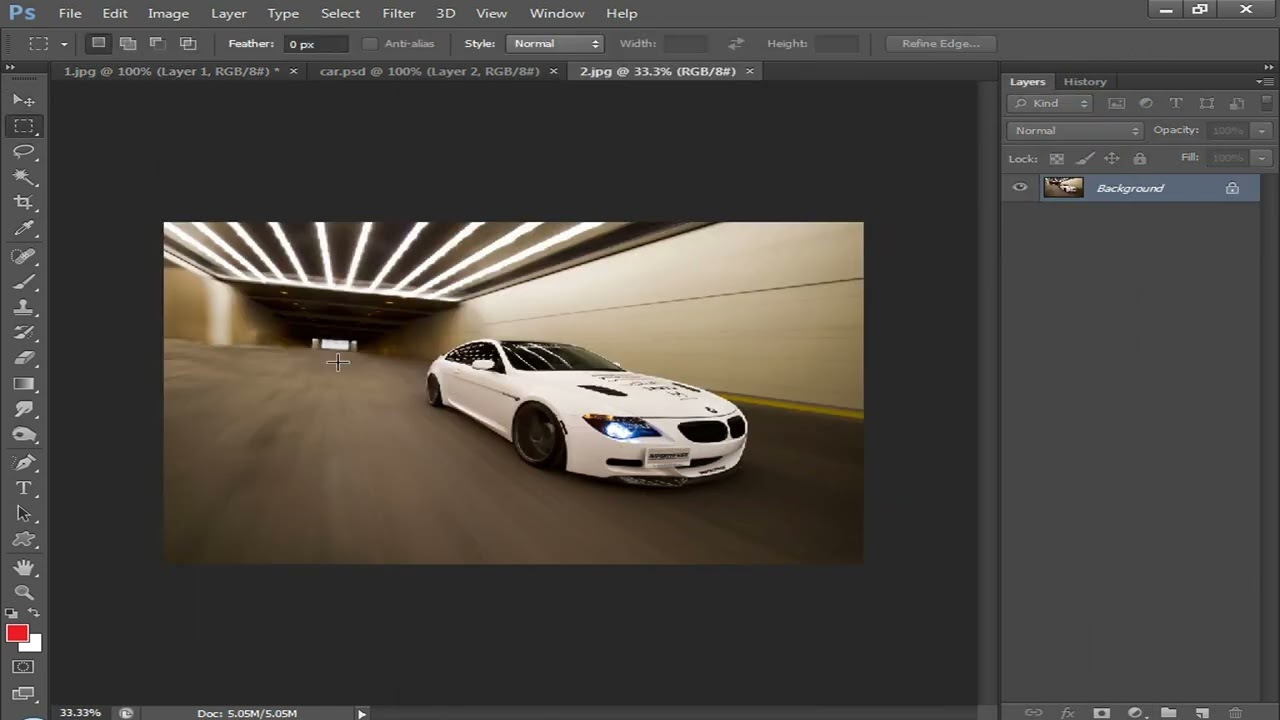
Task: Select the Eyedropper tool
Action: coord(24,229)
